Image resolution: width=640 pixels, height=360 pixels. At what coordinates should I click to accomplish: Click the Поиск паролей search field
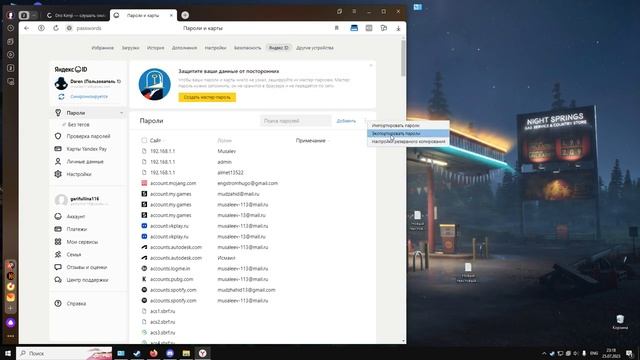[296, 121]
